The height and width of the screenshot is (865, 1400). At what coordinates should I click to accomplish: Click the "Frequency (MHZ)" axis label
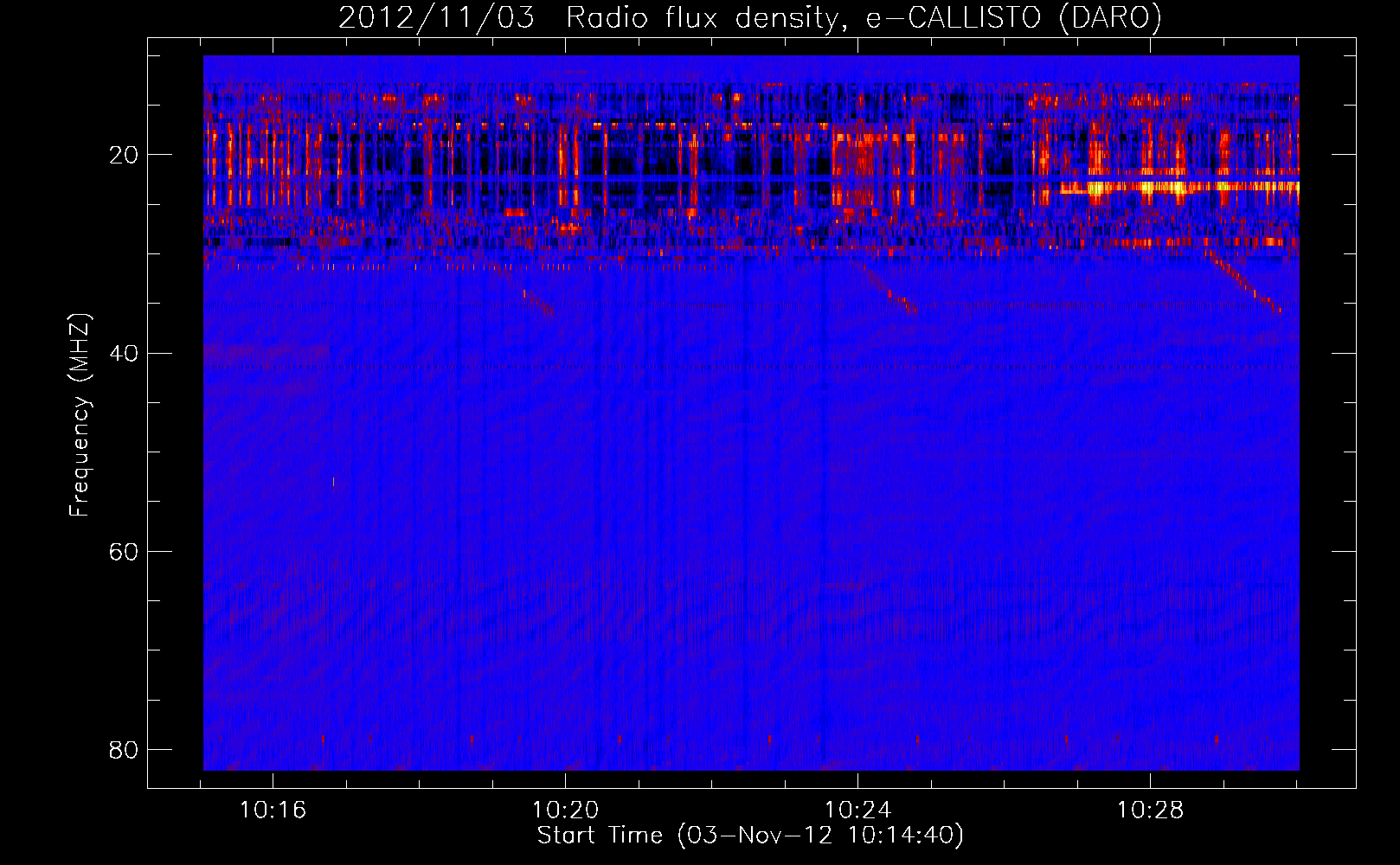coord(80,416)
